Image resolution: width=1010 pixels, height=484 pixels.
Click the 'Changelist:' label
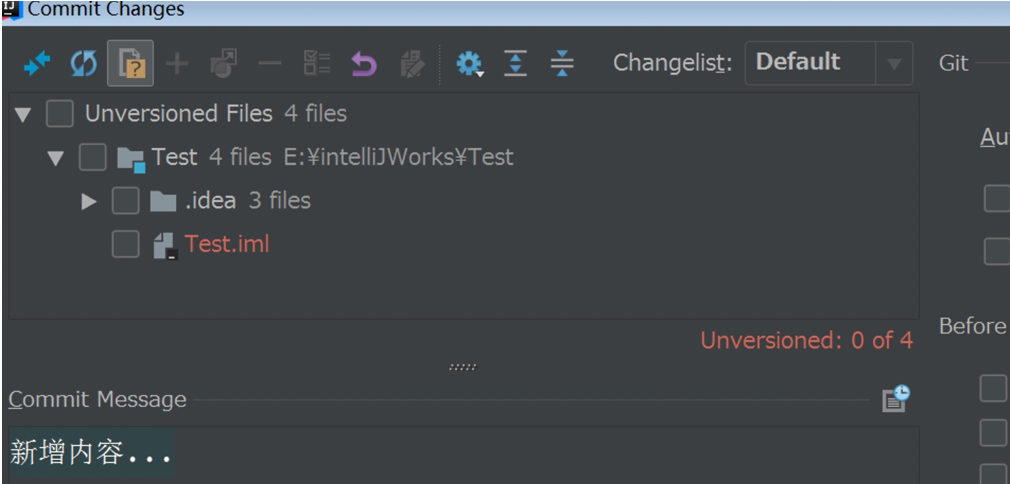coord(672,63)
